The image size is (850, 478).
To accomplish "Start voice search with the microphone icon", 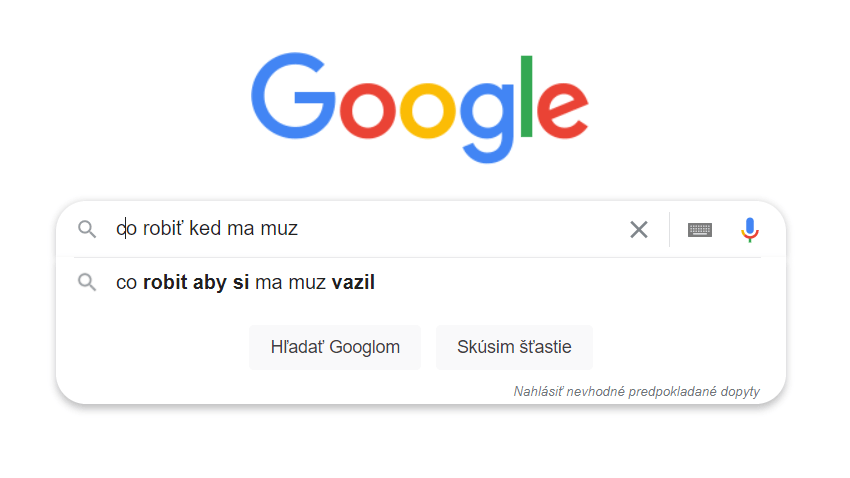I will [750, 230].
